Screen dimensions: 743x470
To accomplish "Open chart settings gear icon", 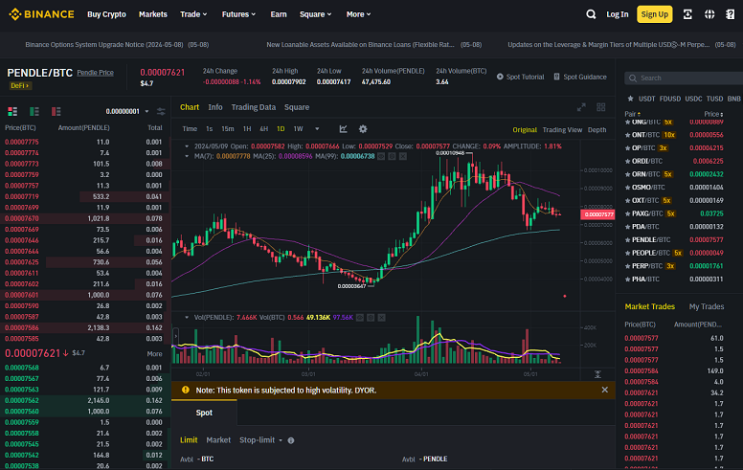I will 363,129.
